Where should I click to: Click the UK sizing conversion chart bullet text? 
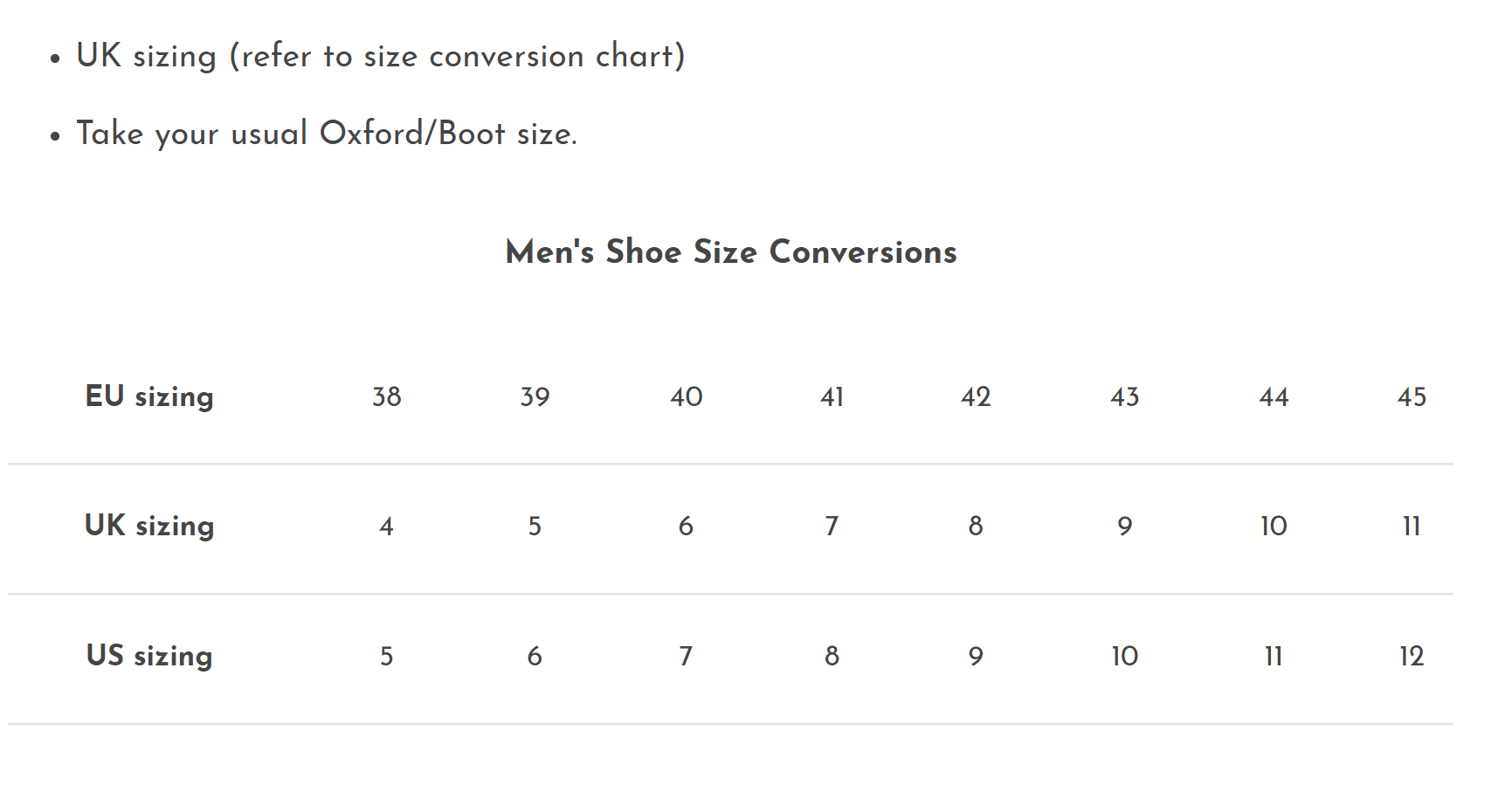coord(380,56)
